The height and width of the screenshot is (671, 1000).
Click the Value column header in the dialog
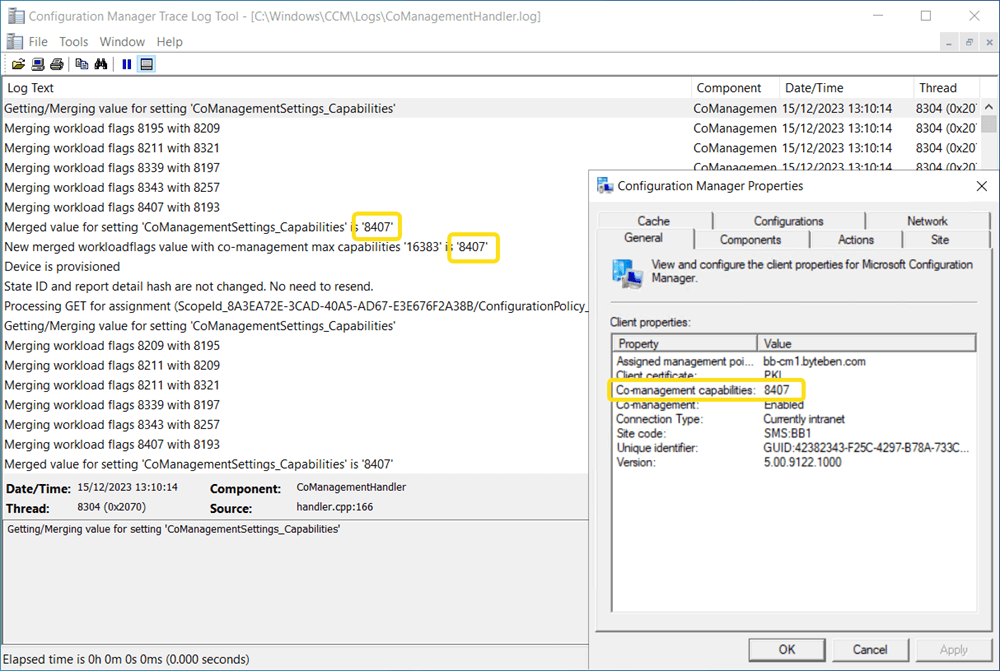(x=866, y=343)
